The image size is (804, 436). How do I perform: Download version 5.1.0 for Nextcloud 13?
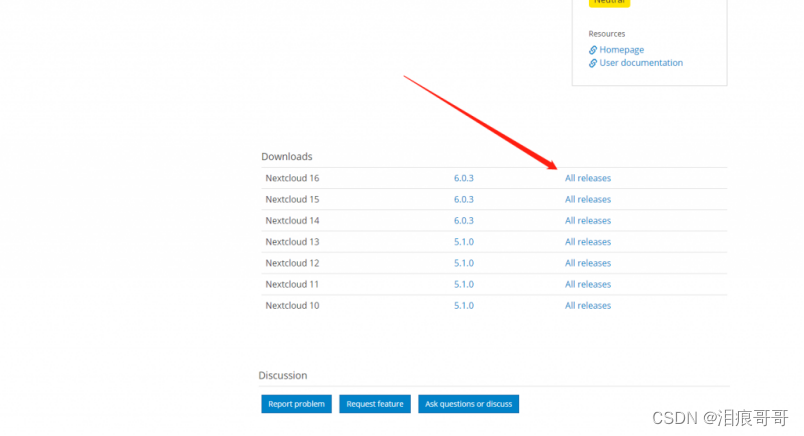point(464,242)
